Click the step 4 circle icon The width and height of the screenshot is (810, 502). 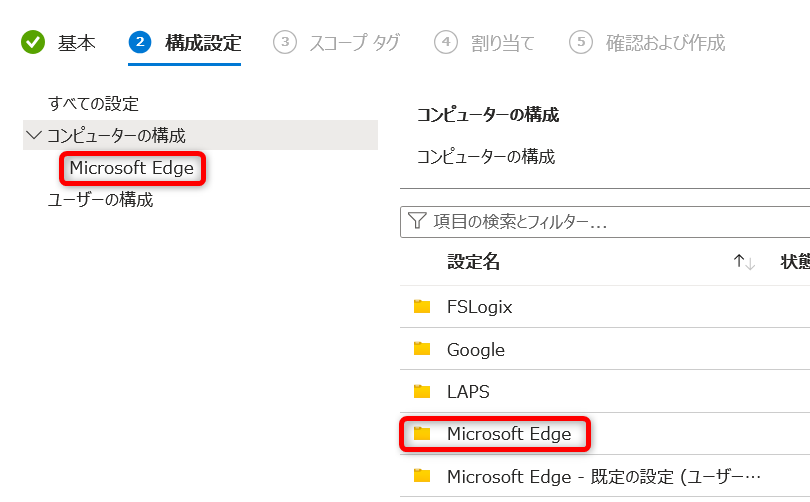coord(446,42)
